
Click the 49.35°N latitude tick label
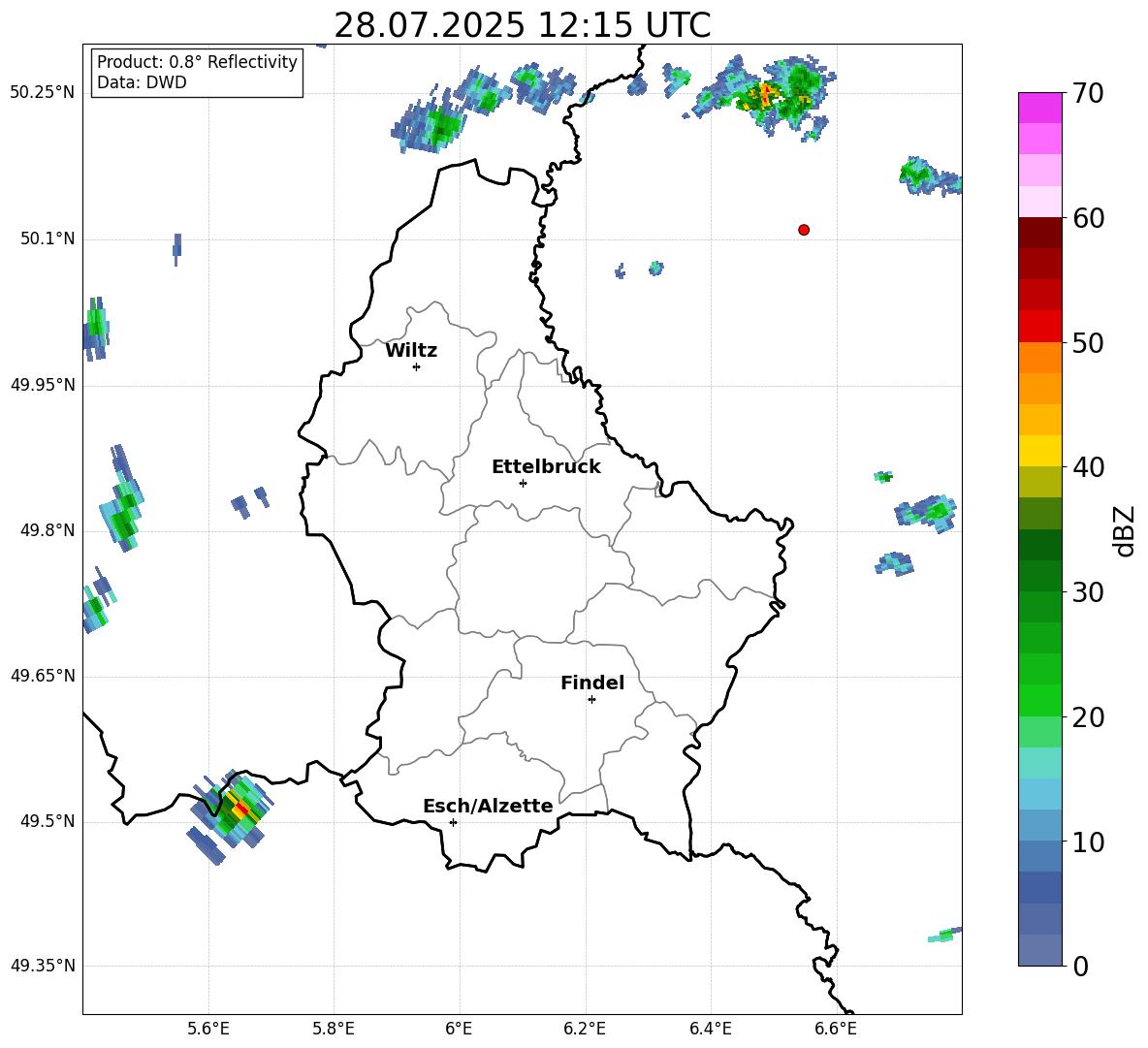(x=43, y=966)
